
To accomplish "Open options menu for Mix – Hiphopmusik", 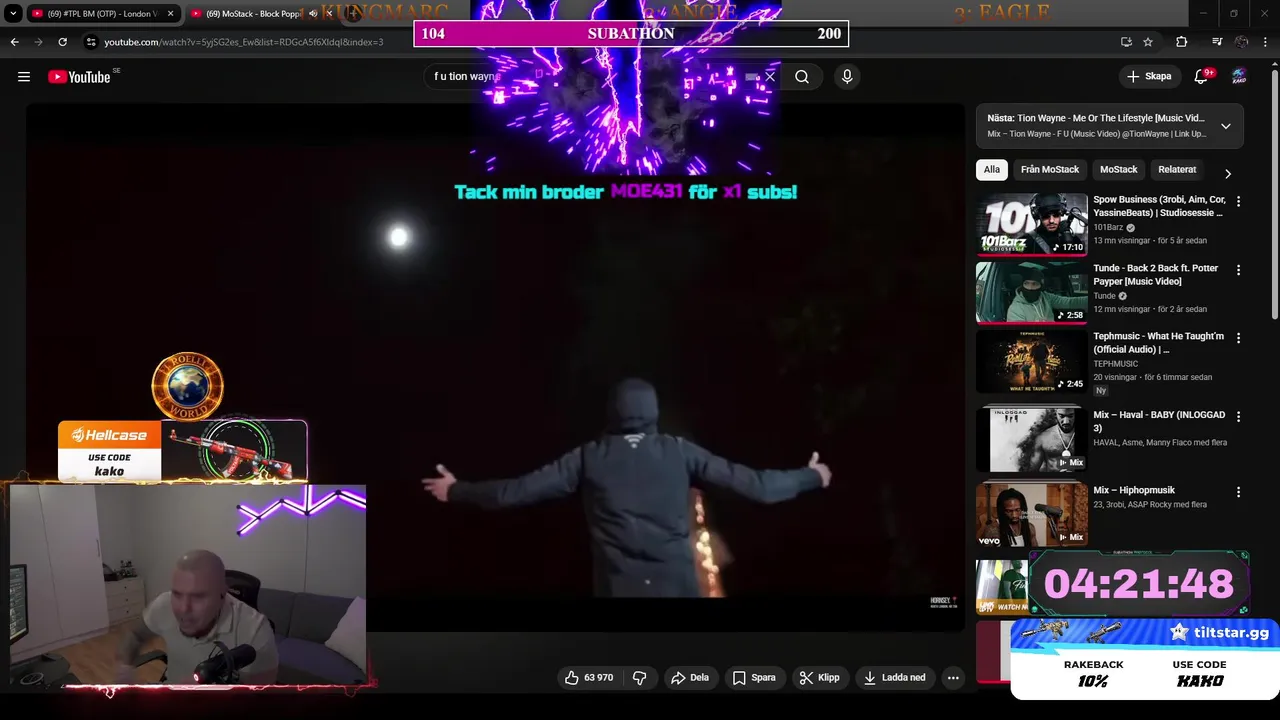I will (1238, 491).
